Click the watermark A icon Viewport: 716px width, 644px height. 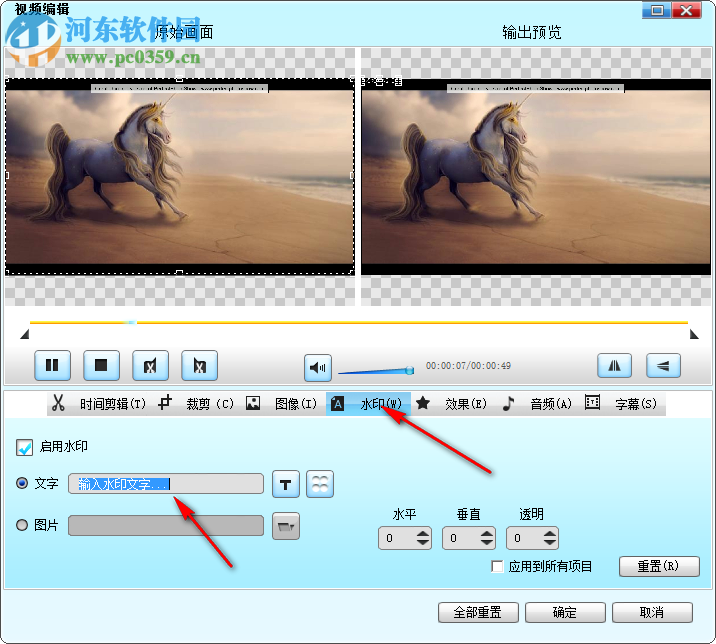click(337, 403)
